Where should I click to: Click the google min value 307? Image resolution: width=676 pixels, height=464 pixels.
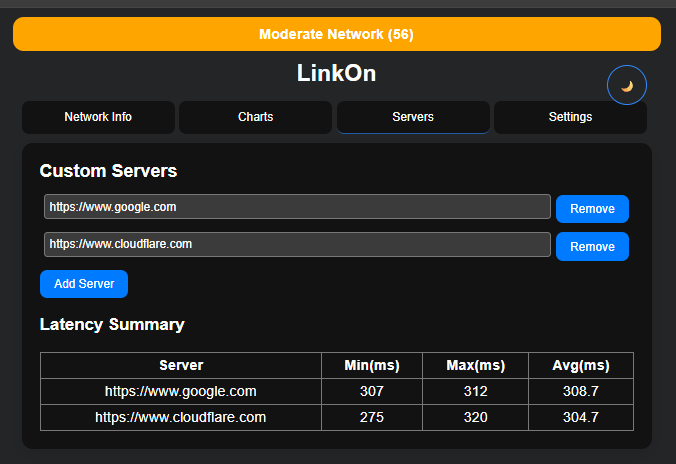(372, 391)
